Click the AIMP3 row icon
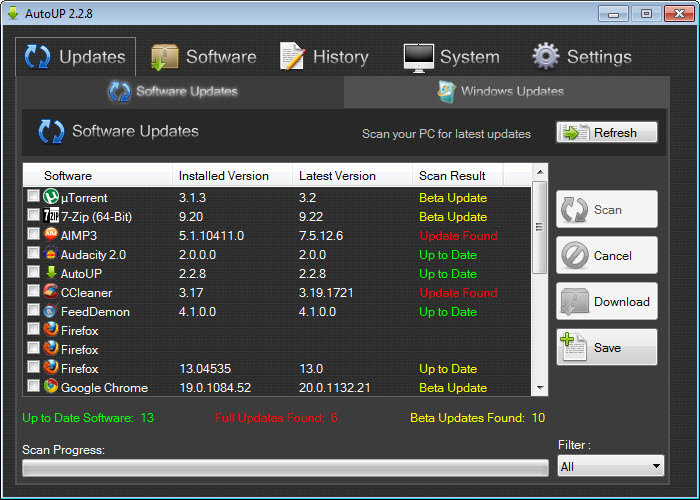The image size is (700, 500). click(x=51, y=234)
